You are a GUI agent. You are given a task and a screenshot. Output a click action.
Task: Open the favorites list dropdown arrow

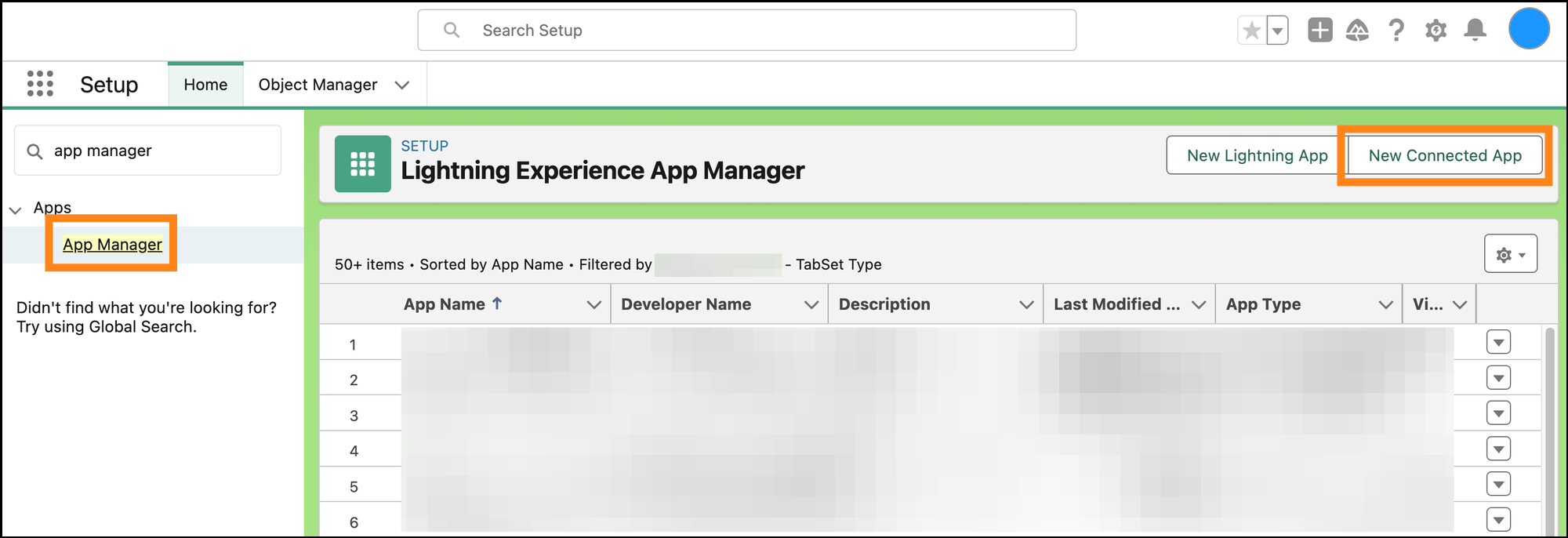pyautogui.click(x=1278, y=31)
